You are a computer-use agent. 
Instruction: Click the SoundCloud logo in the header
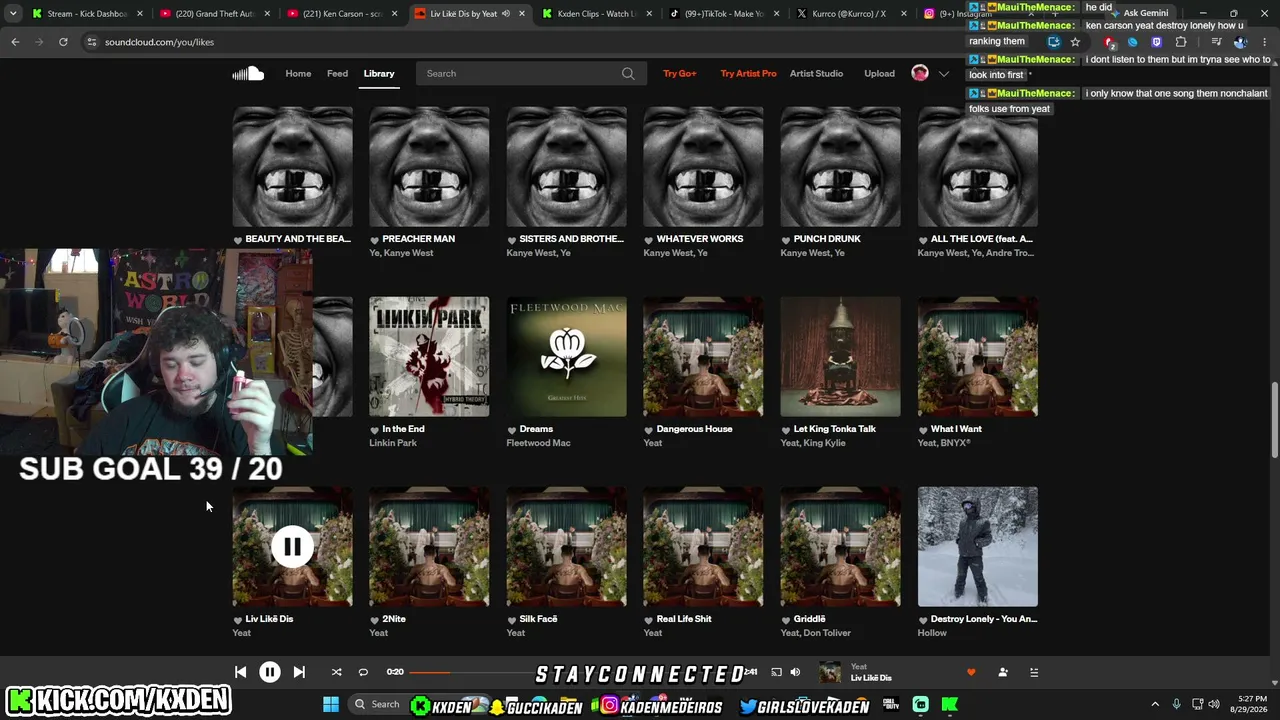click(248, 73)
